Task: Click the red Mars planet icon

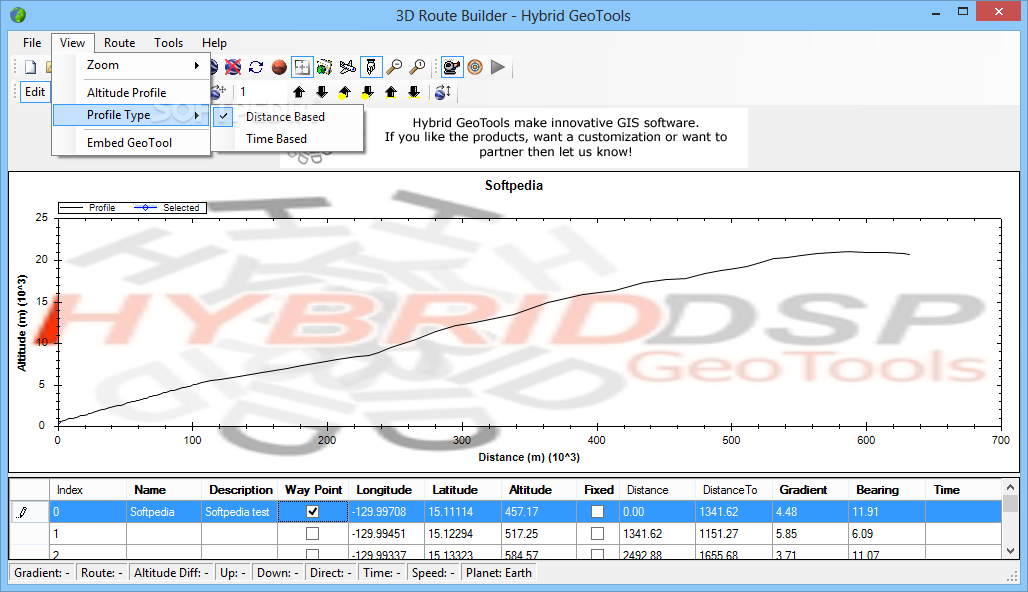Action: coord(279,67)
